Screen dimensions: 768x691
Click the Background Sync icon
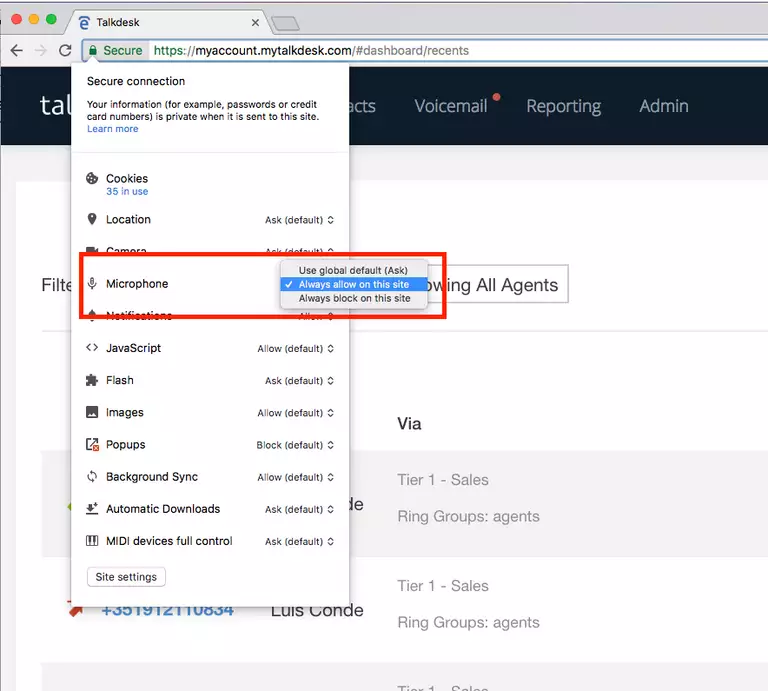[92, 477]
